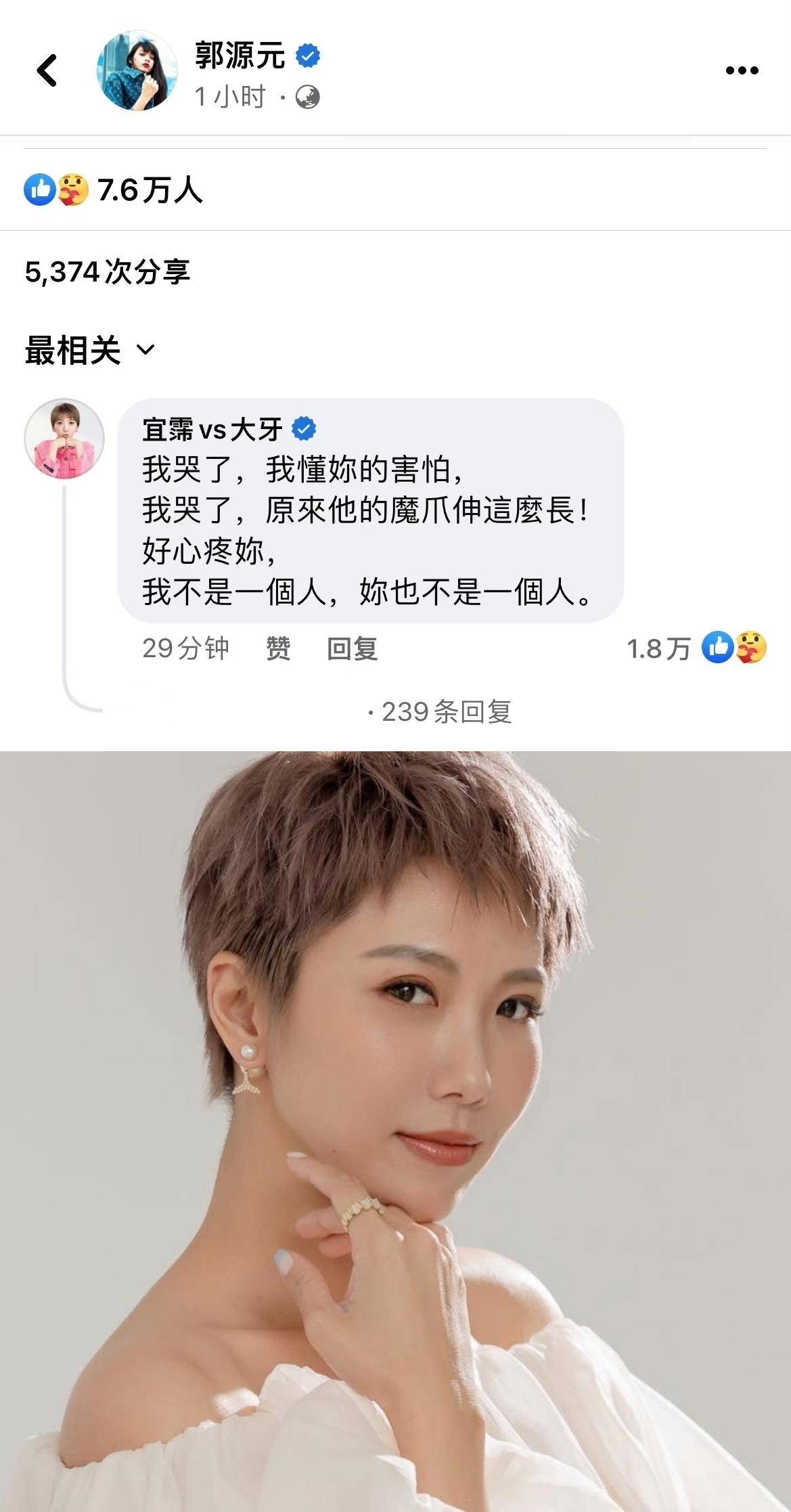Tap verified badge beside 宜霈 vs 大牙
791x1512 pixels.
304,429
